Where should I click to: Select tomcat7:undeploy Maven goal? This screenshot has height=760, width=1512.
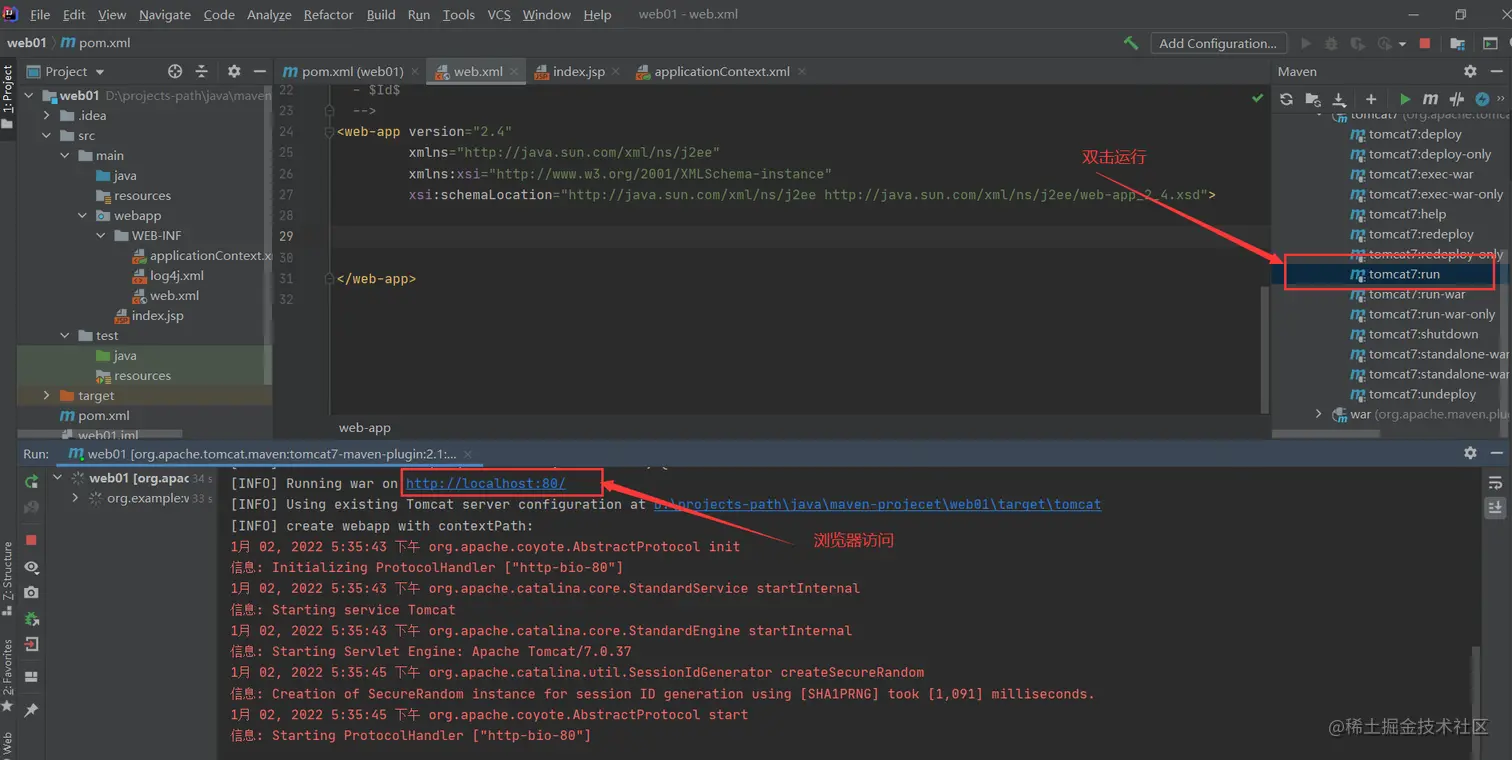(x=1422, y=394)
